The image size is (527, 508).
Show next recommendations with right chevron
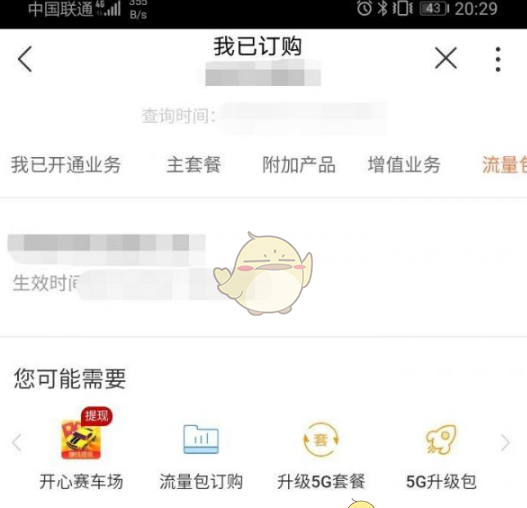505,442
